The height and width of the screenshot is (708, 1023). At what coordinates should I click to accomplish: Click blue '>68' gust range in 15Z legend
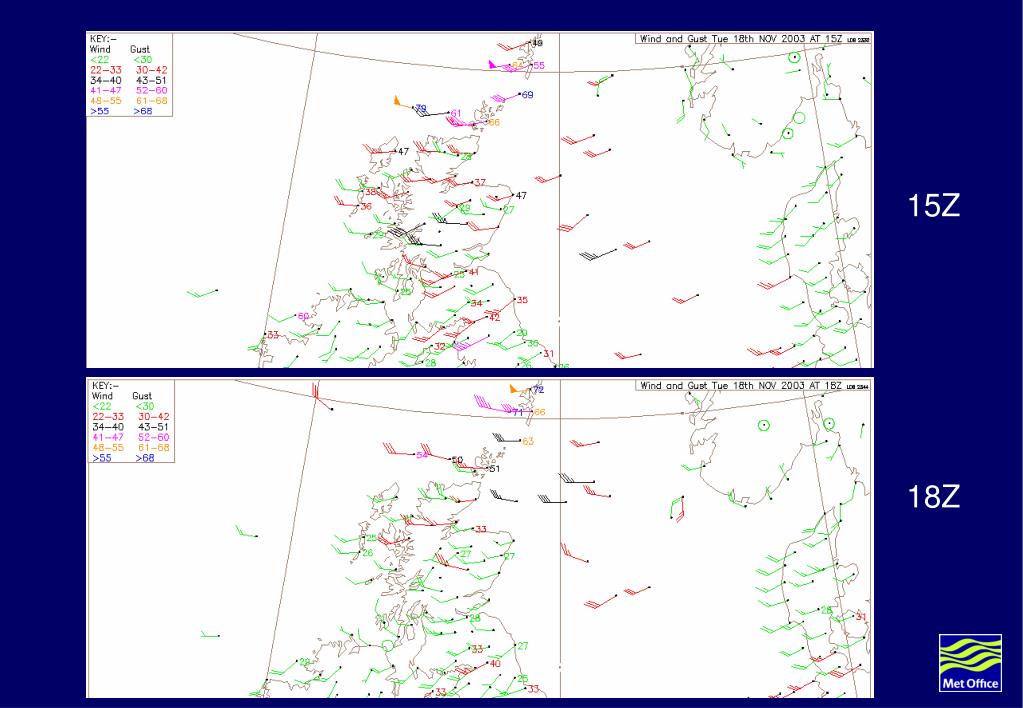pos(143,112)
